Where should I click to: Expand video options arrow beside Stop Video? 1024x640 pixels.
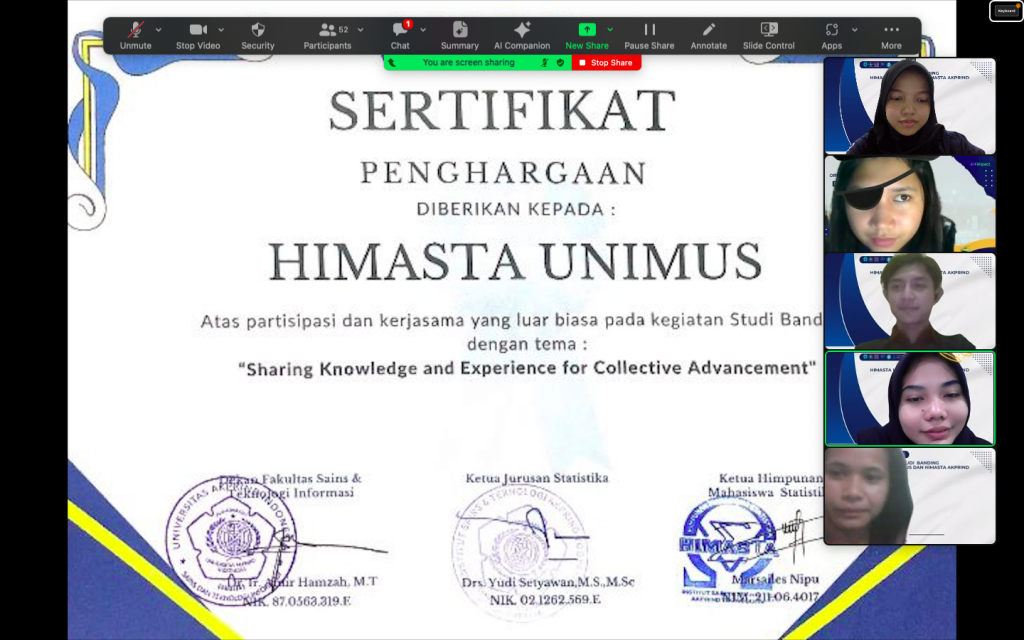221,29
